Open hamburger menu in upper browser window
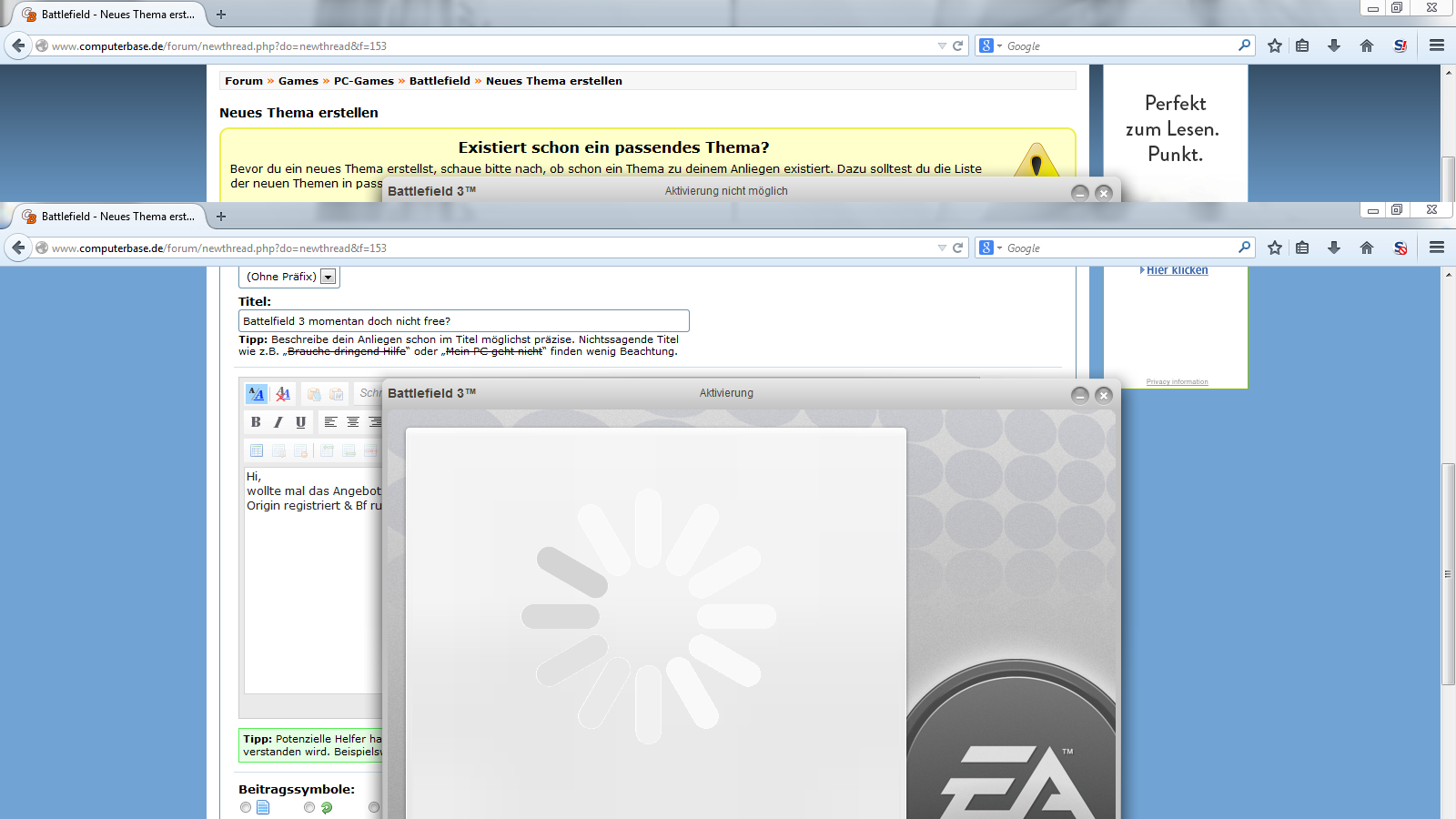The image size is (1456, 819). [x=1437, y=45]
